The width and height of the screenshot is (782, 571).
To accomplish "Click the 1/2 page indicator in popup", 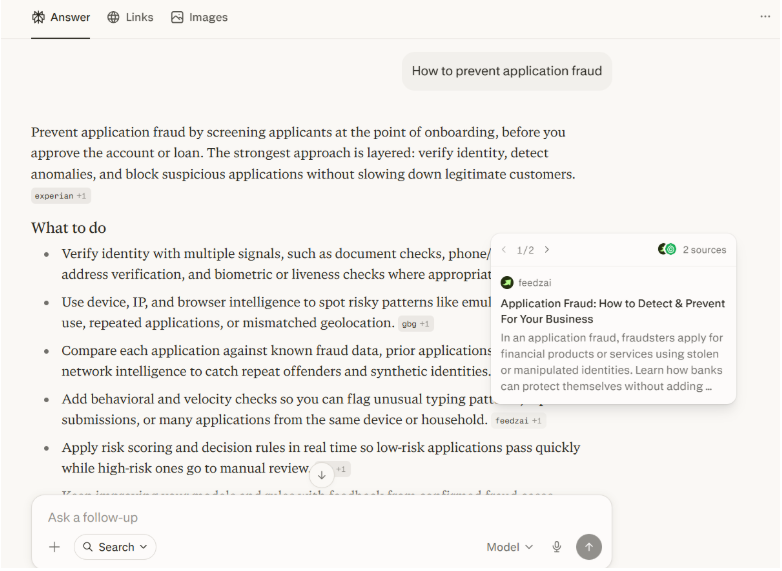I will [x=525, y=250].
